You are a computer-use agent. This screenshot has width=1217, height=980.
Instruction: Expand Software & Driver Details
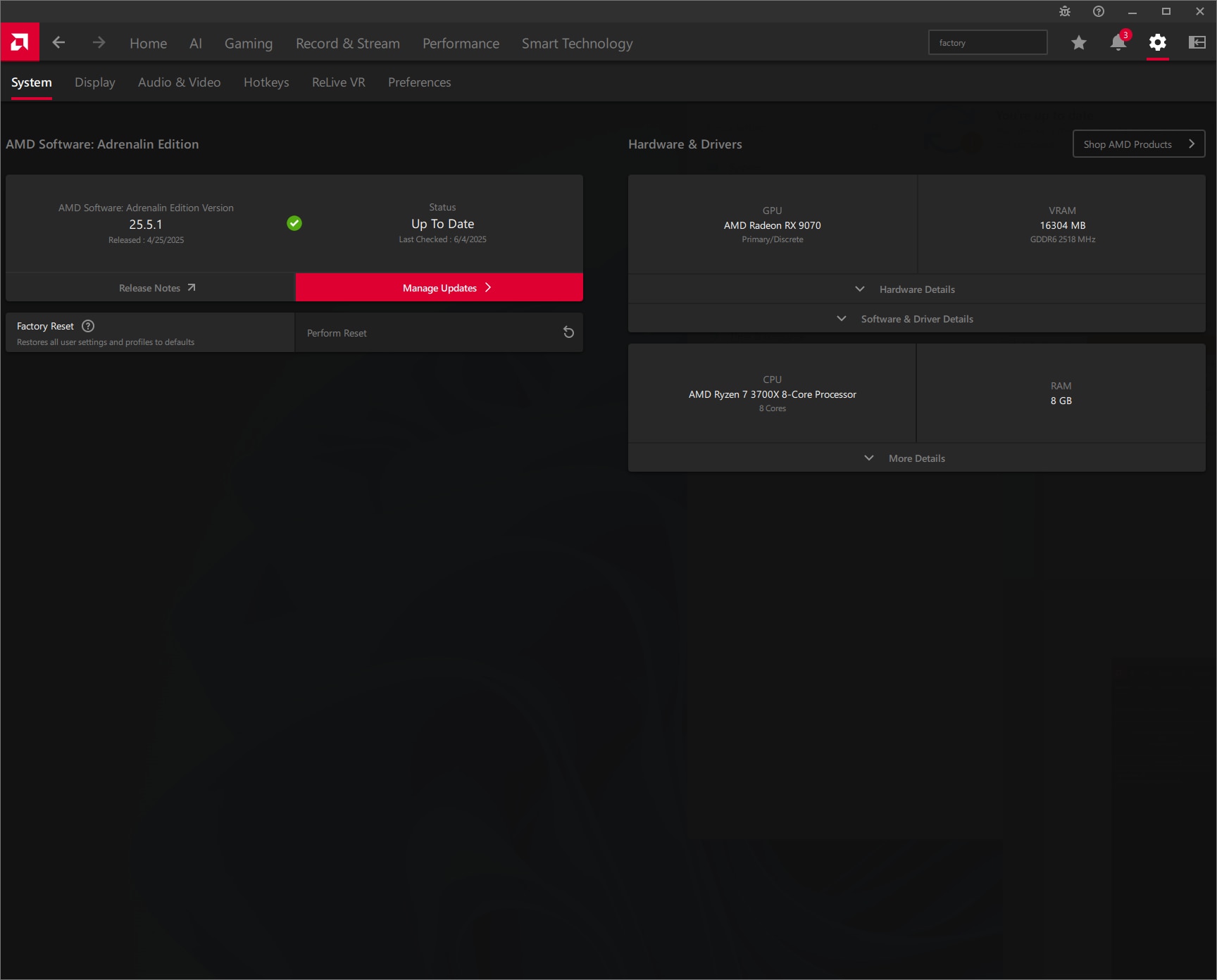point(917,318)
